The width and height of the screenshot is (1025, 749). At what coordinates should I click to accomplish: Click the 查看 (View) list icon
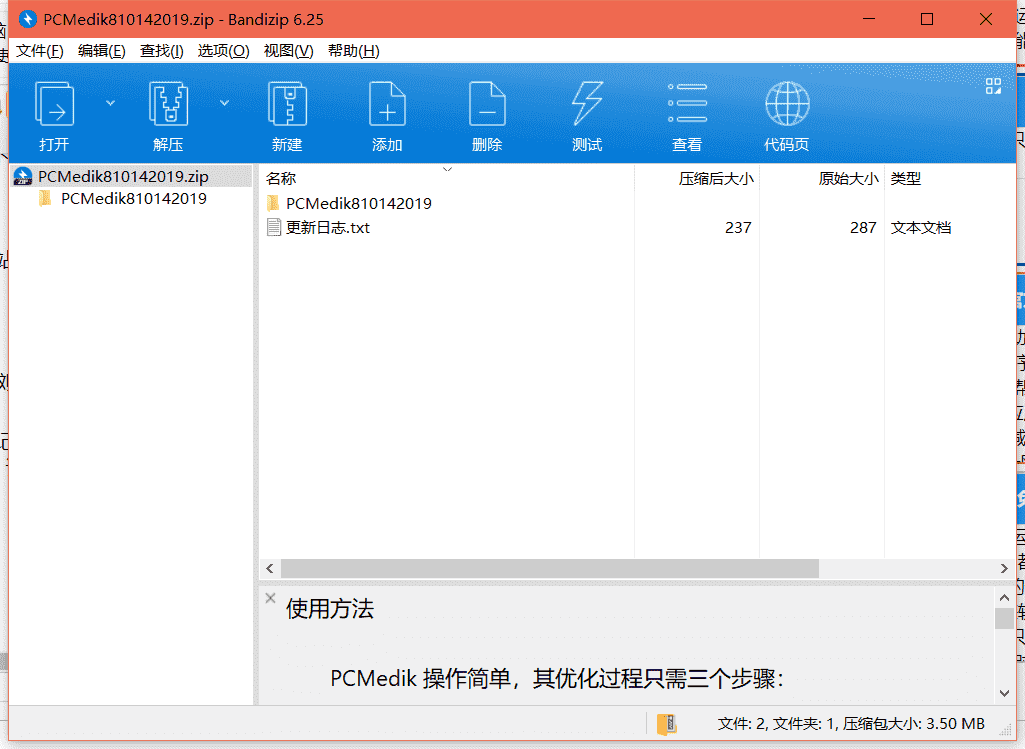point(687,103)
